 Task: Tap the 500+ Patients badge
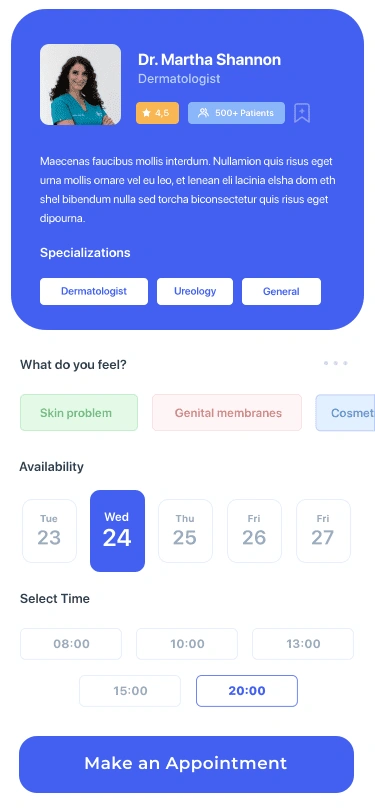pyautogui.click(x=236, y=113)
